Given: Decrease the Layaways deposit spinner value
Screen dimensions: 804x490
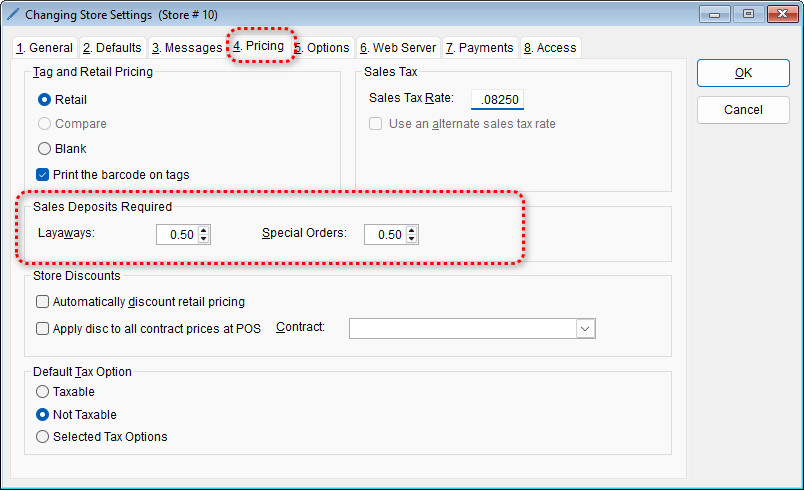Looking at the screenshot, I should point(204,239).
